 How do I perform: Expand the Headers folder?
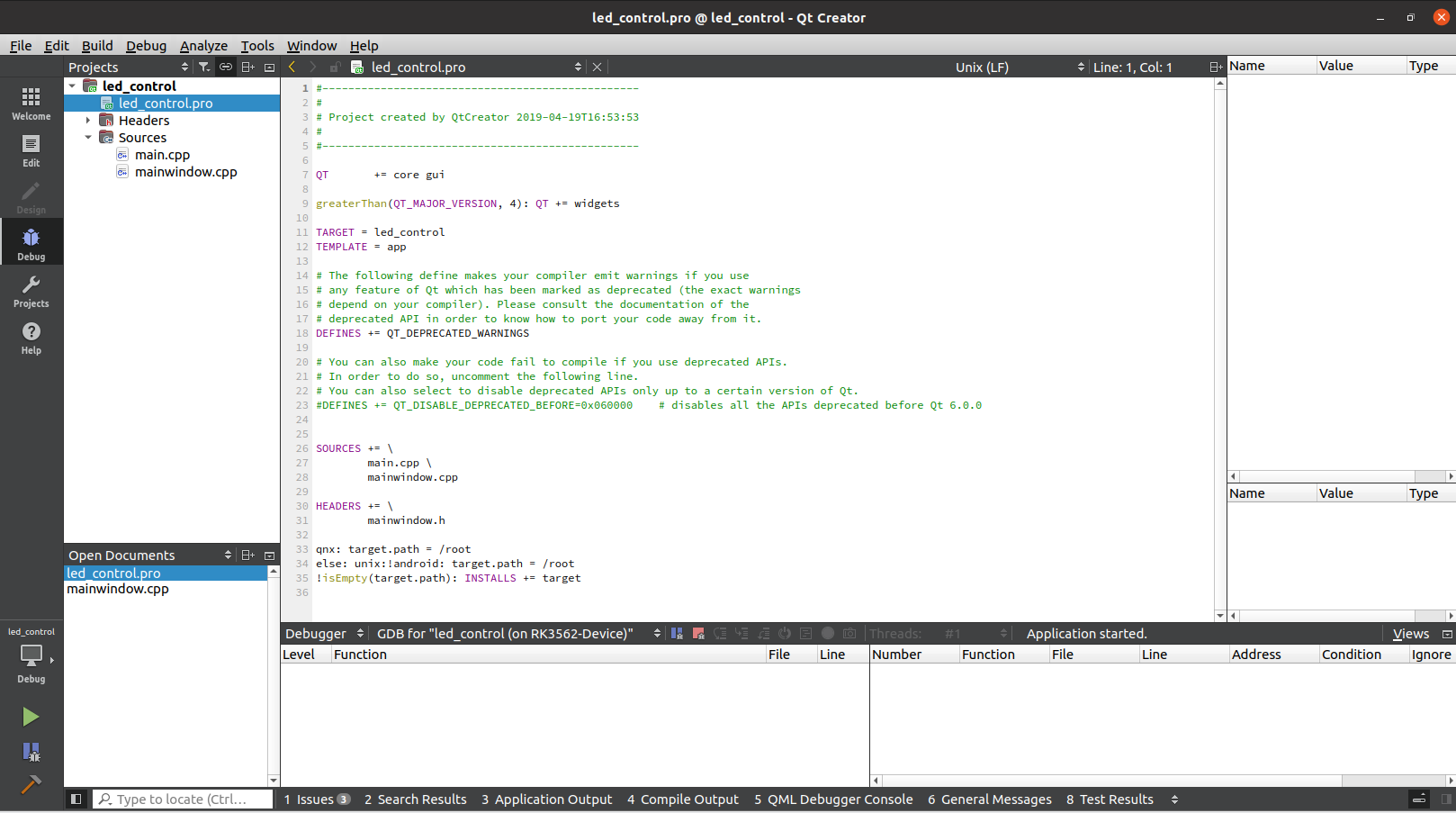click(88, 120)
